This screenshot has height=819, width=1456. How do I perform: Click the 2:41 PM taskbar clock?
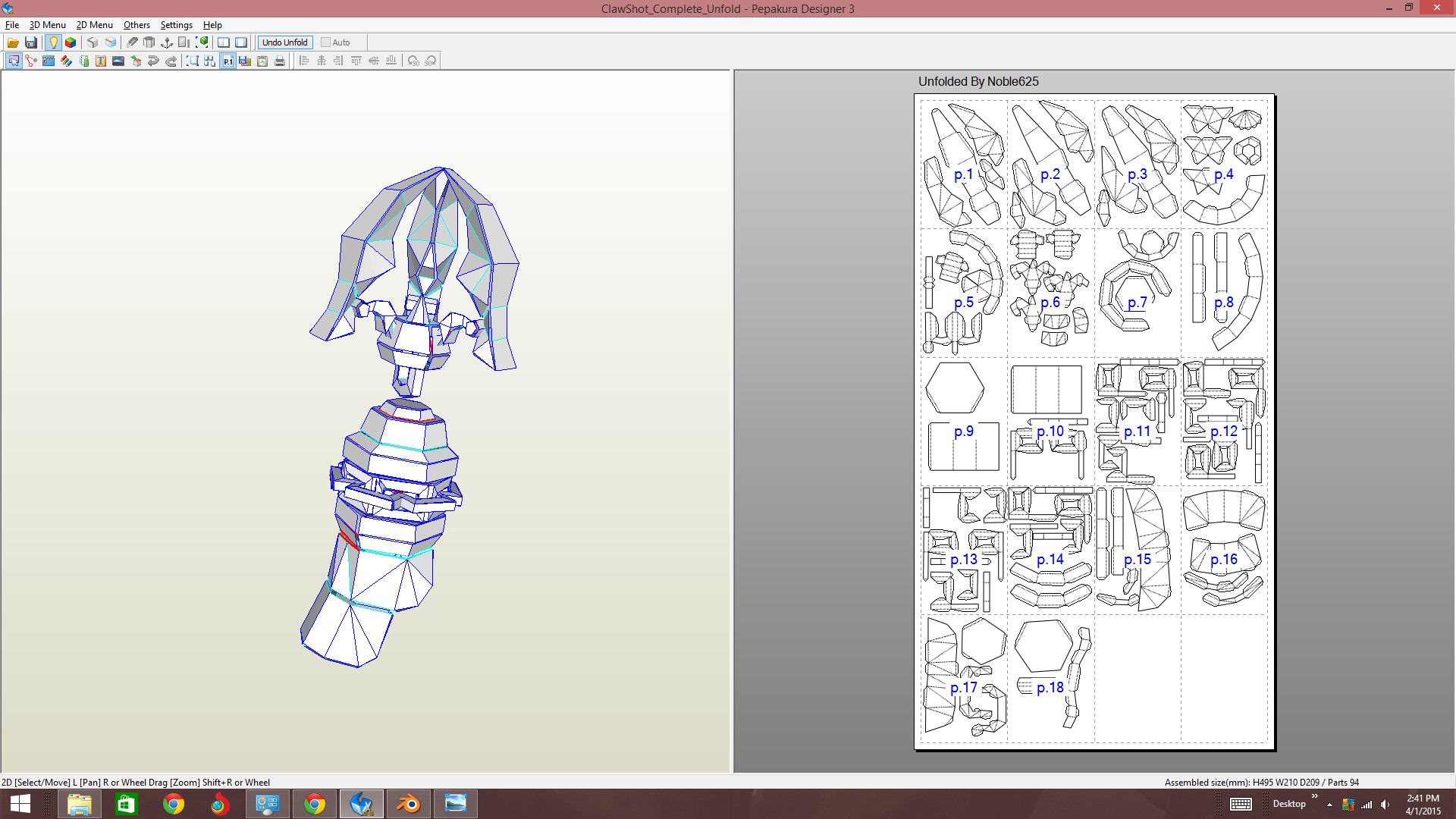pyautogui.click(x=1423, y=799)
